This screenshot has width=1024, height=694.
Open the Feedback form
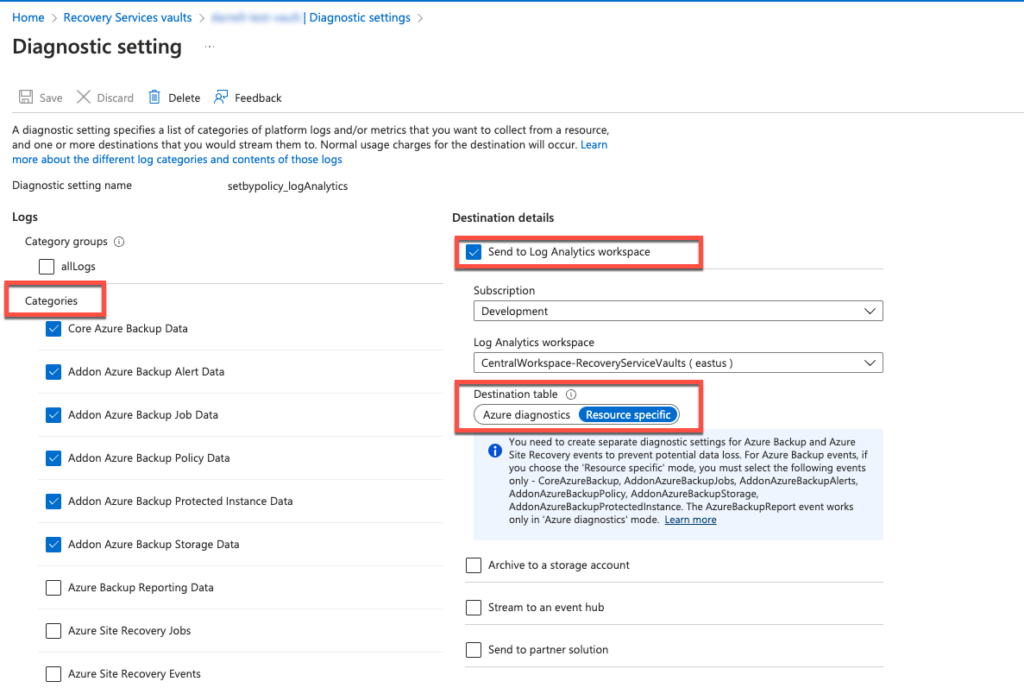click(246, 97)
